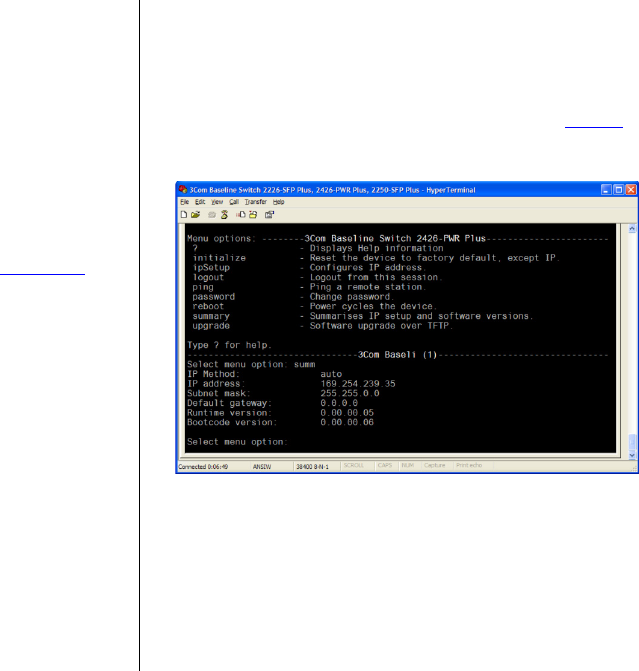Click the vertical scrollbar thumb
The width and height of the screenshot is (639, 671).
click(632, 442)
